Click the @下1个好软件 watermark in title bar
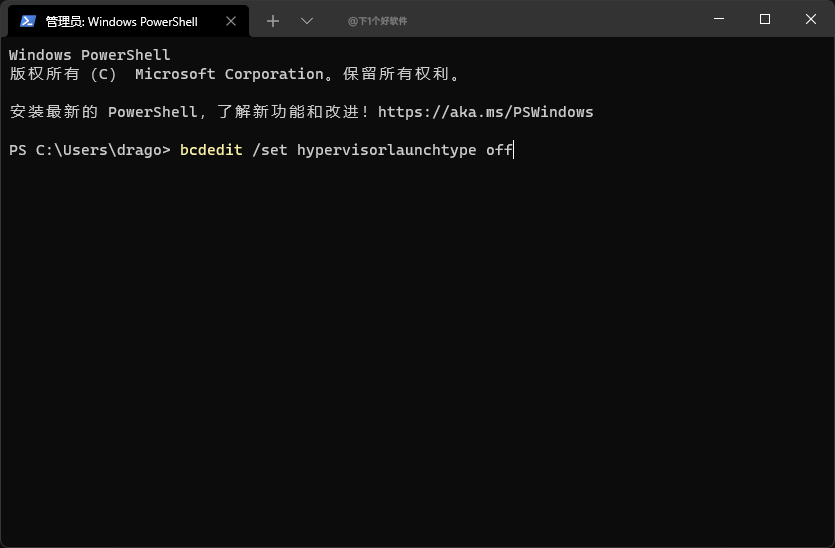 coord(377,21)
